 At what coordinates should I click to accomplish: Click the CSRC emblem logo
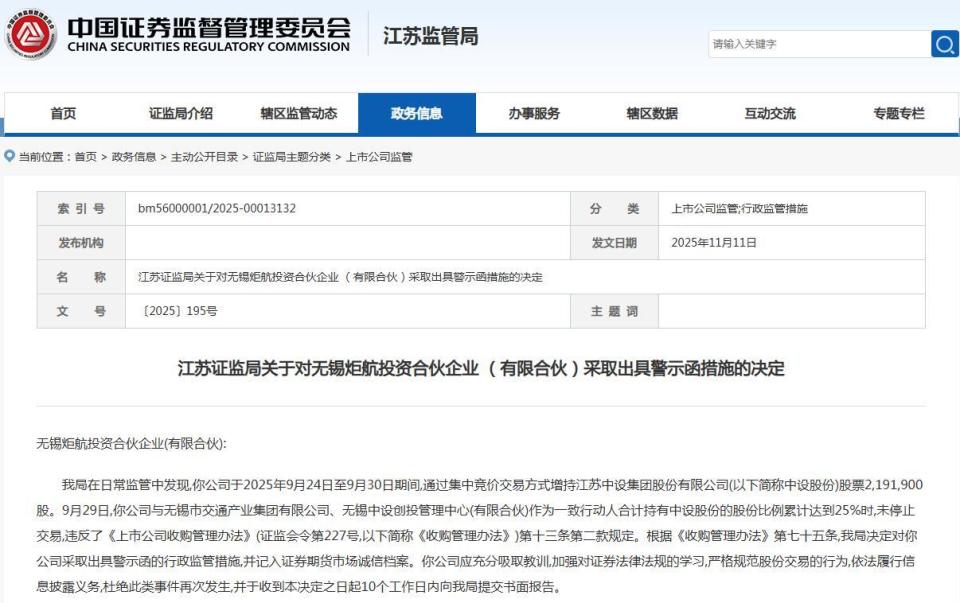pyautogui.click(x=33, y=32)
